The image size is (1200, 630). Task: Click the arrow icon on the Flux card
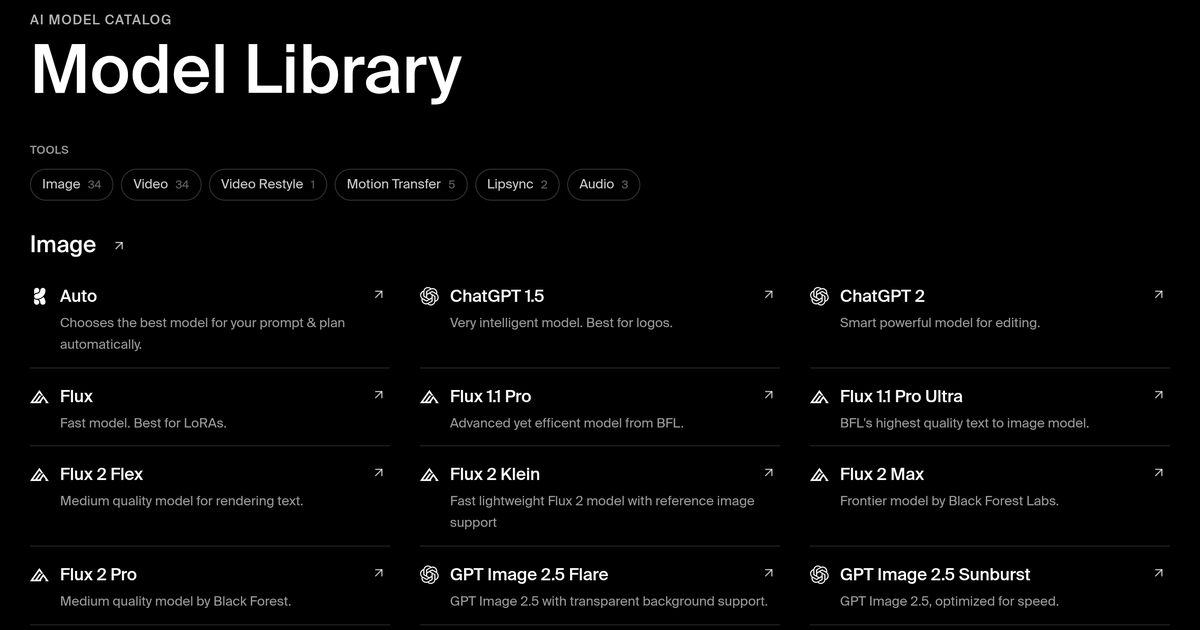[x=378, y=395]
